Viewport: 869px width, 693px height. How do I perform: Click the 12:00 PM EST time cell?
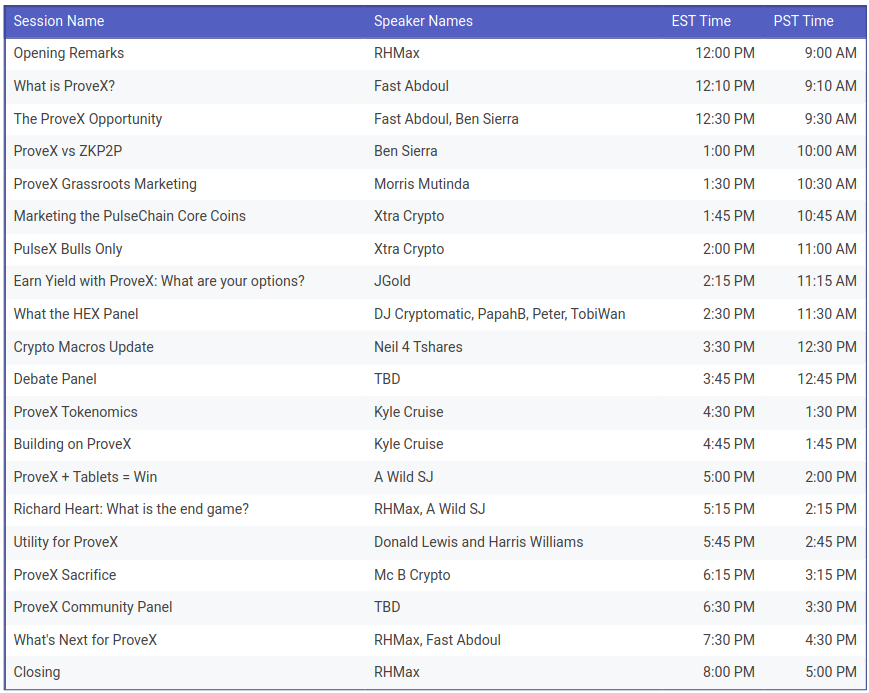(x=725, y=53)
